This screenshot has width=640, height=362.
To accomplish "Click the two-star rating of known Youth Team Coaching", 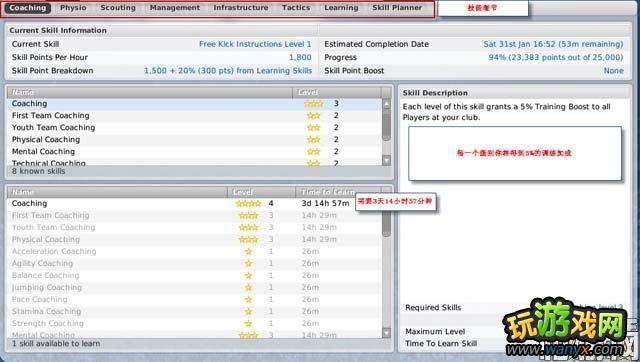I will pos(313,128).
